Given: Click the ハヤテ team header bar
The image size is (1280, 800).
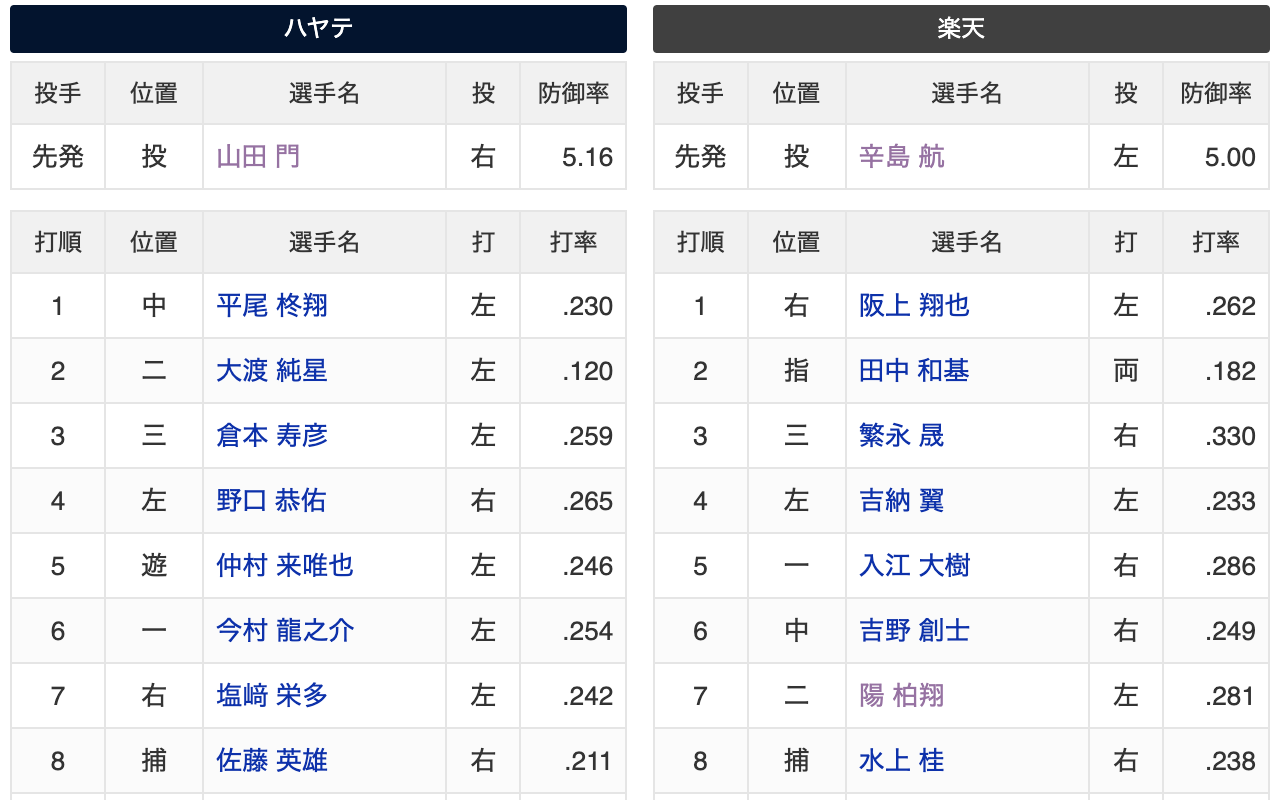Looking at the screenshot, I should coord(318,28).
